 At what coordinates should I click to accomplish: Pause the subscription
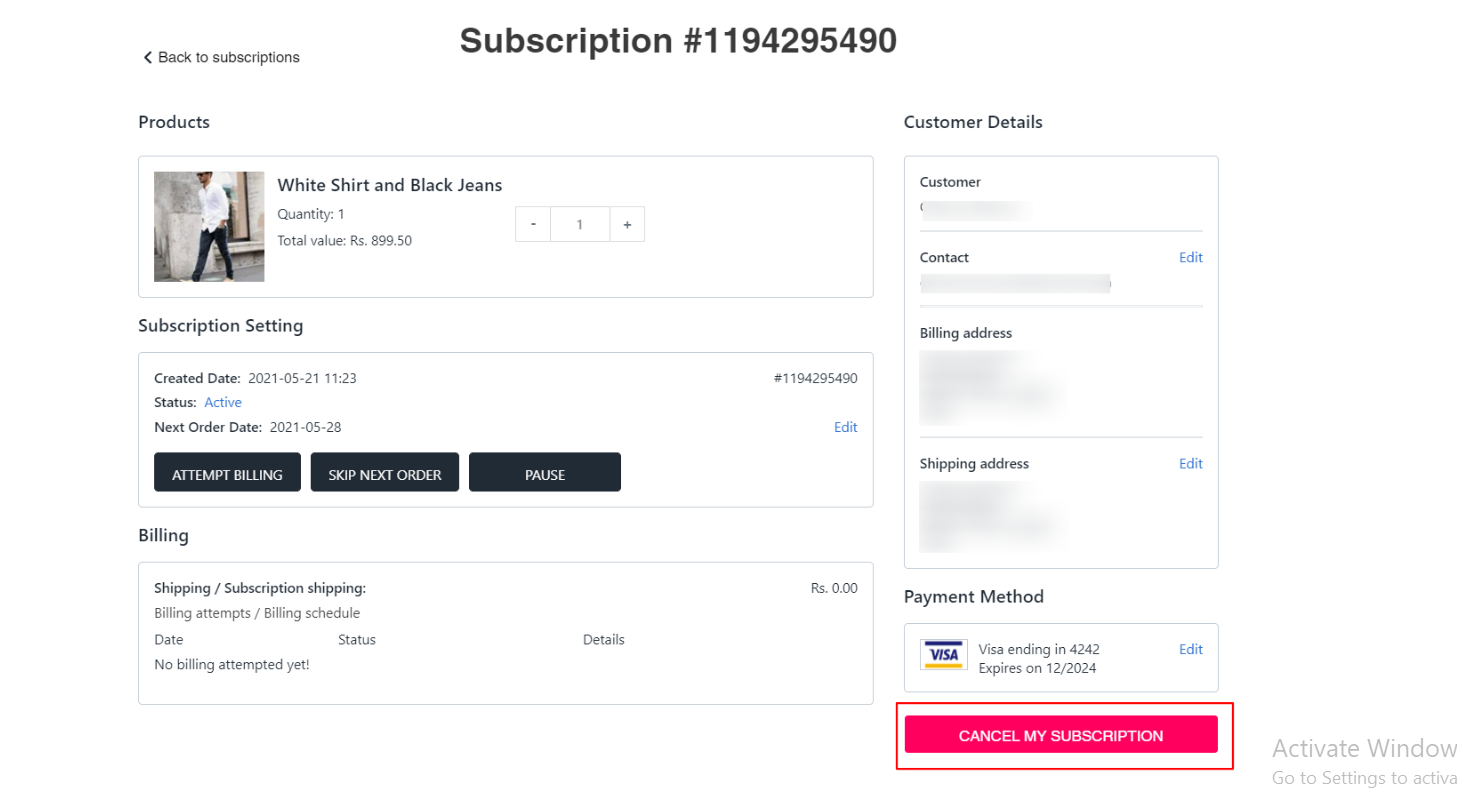click(x=545, y=472)
